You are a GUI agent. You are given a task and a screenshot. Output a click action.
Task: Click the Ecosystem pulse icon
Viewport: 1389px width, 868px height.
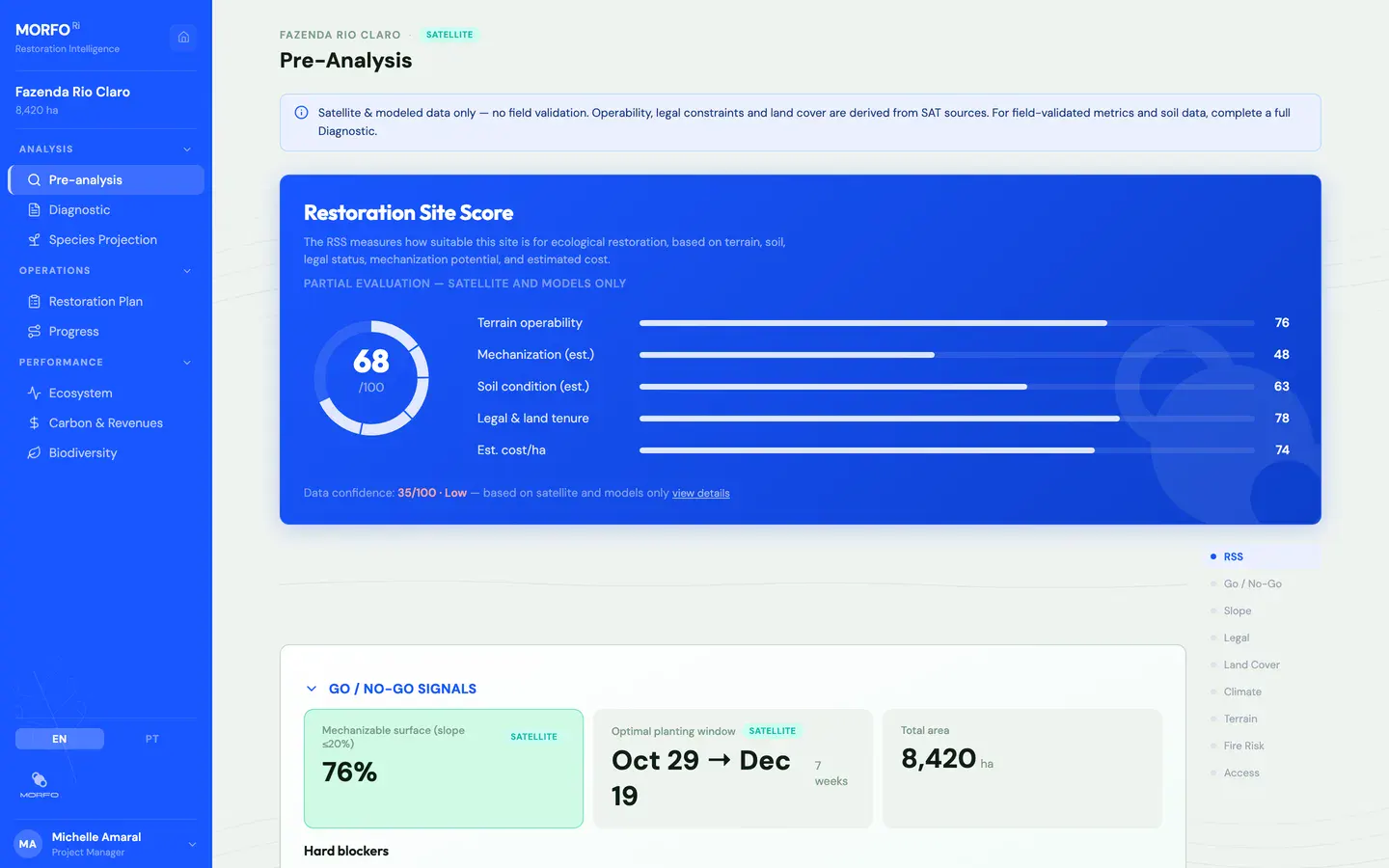[34, 393]
